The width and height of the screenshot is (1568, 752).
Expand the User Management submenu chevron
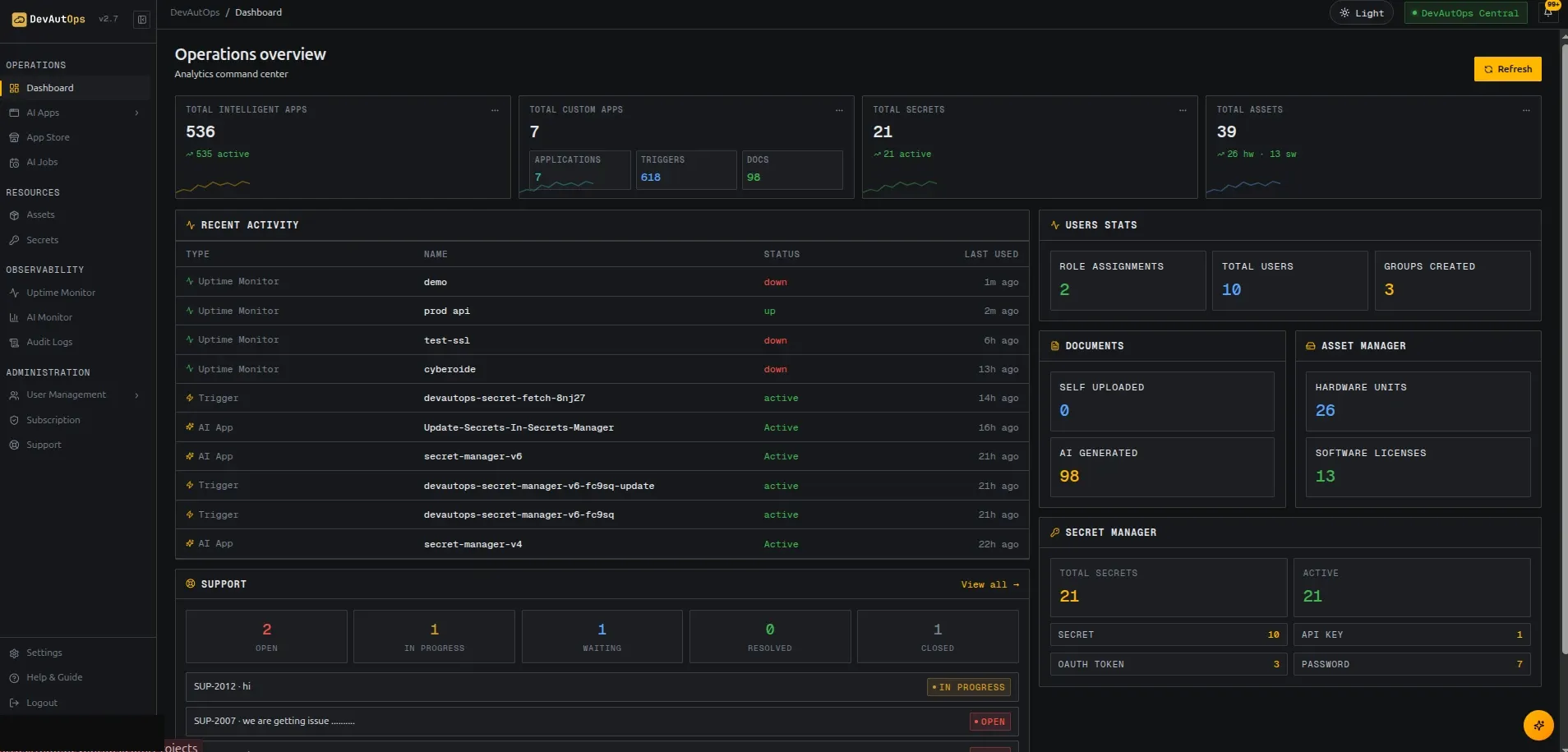(136, 395)
